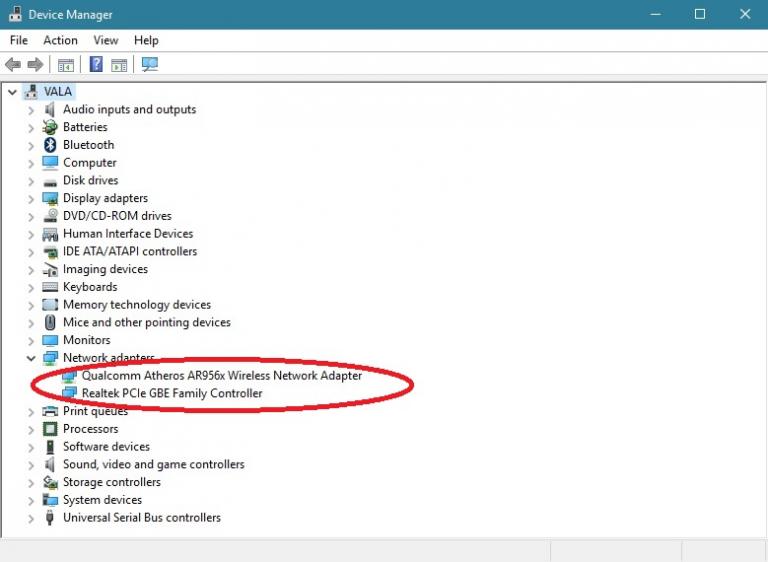
Task: Click the Processors category icon
Action: tap(50, 429)
